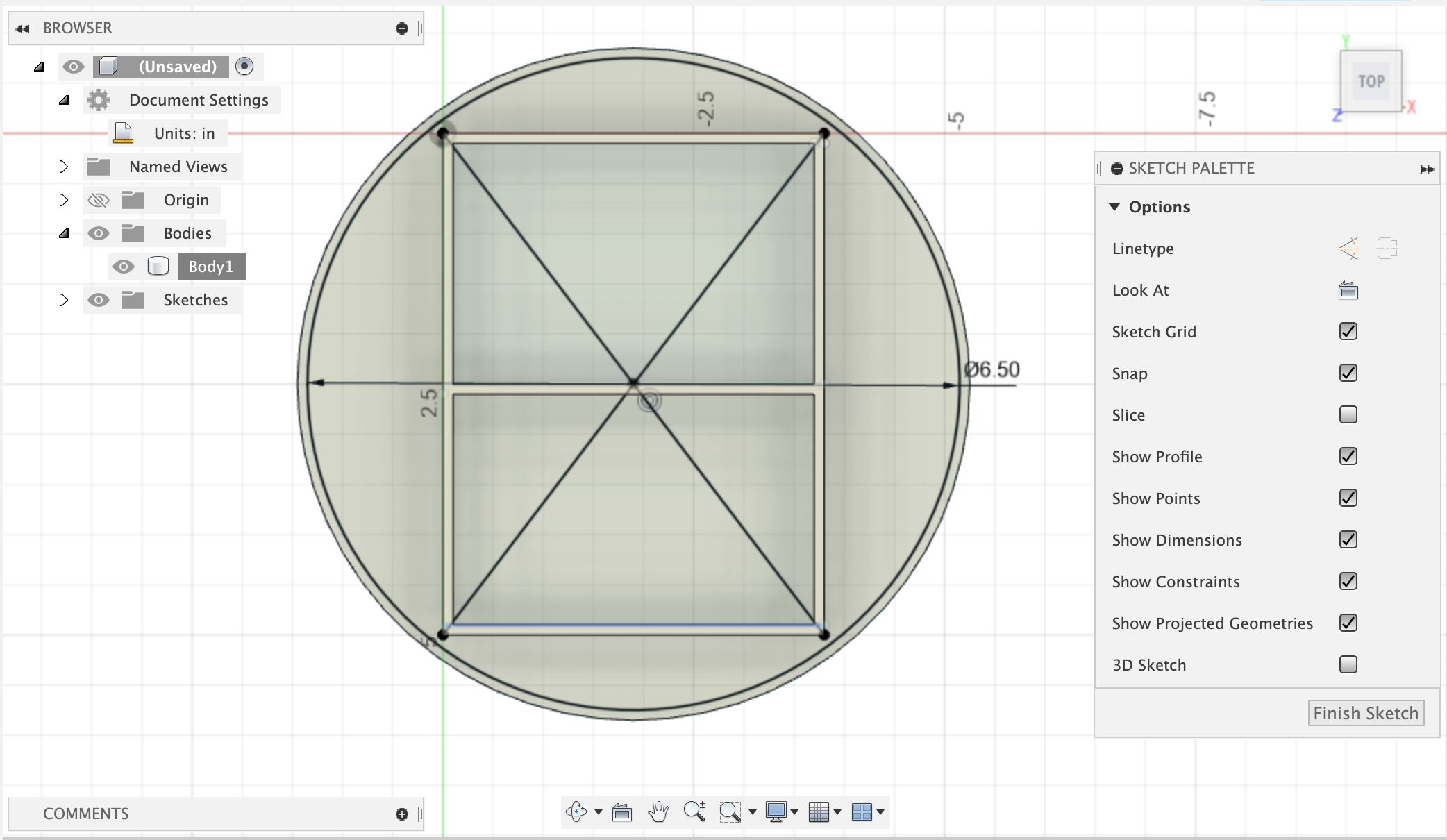Screen dimensions: 1447x840
Task: Expand the Comments panel plus icon
Action: (401, 814)
